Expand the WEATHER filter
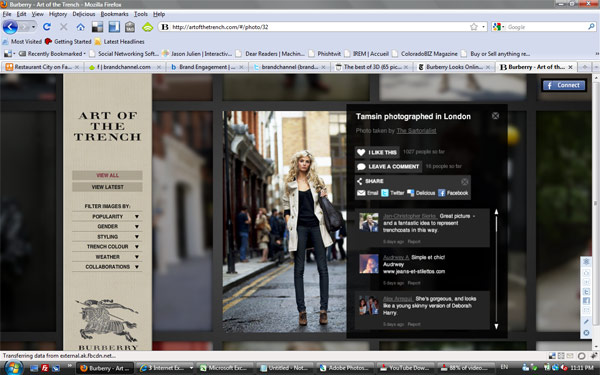This screenshot has height=375, width=600. click(x=107, y=257)
